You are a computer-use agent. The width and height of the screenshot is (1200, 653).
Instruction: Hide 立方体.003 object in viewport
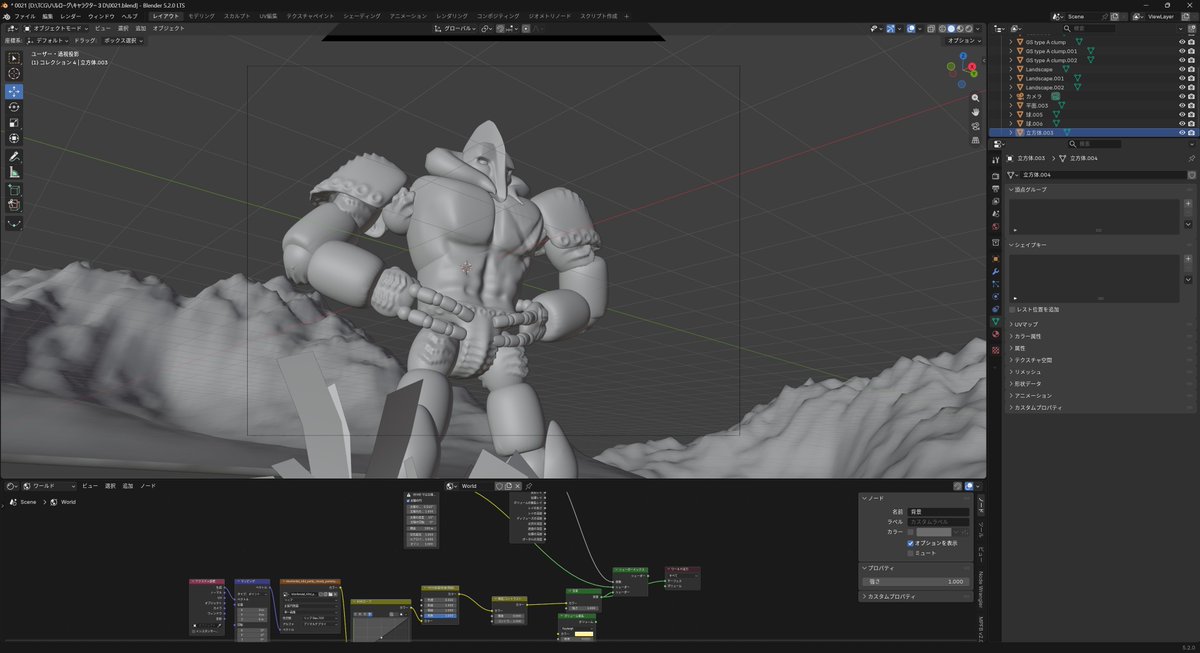point(1181,132)
